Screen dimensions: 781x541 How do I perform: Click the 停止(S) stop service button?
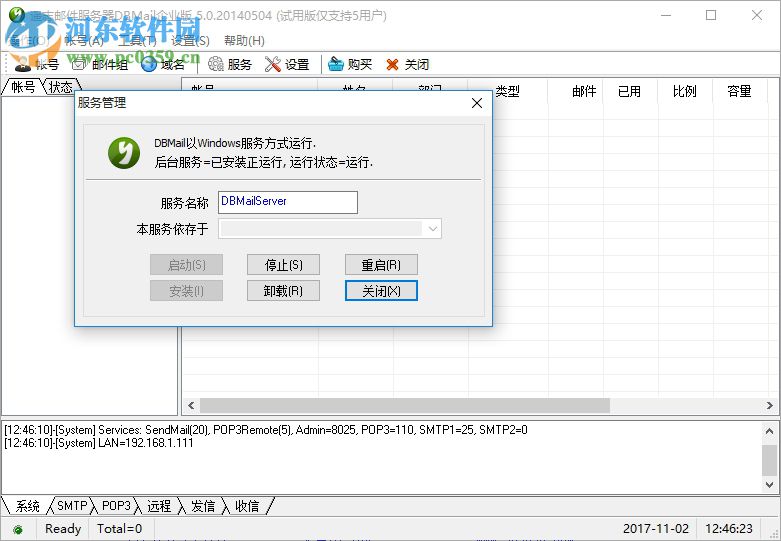[x=283, y=265]
